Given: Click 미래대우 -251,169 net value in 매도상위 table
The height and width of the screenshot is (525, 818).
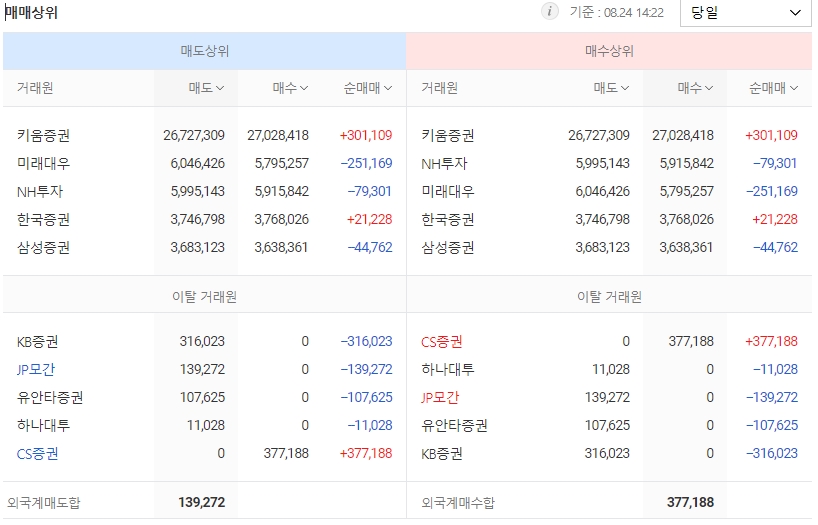Looking at the screenshot, I should click(x=366, y=163).
